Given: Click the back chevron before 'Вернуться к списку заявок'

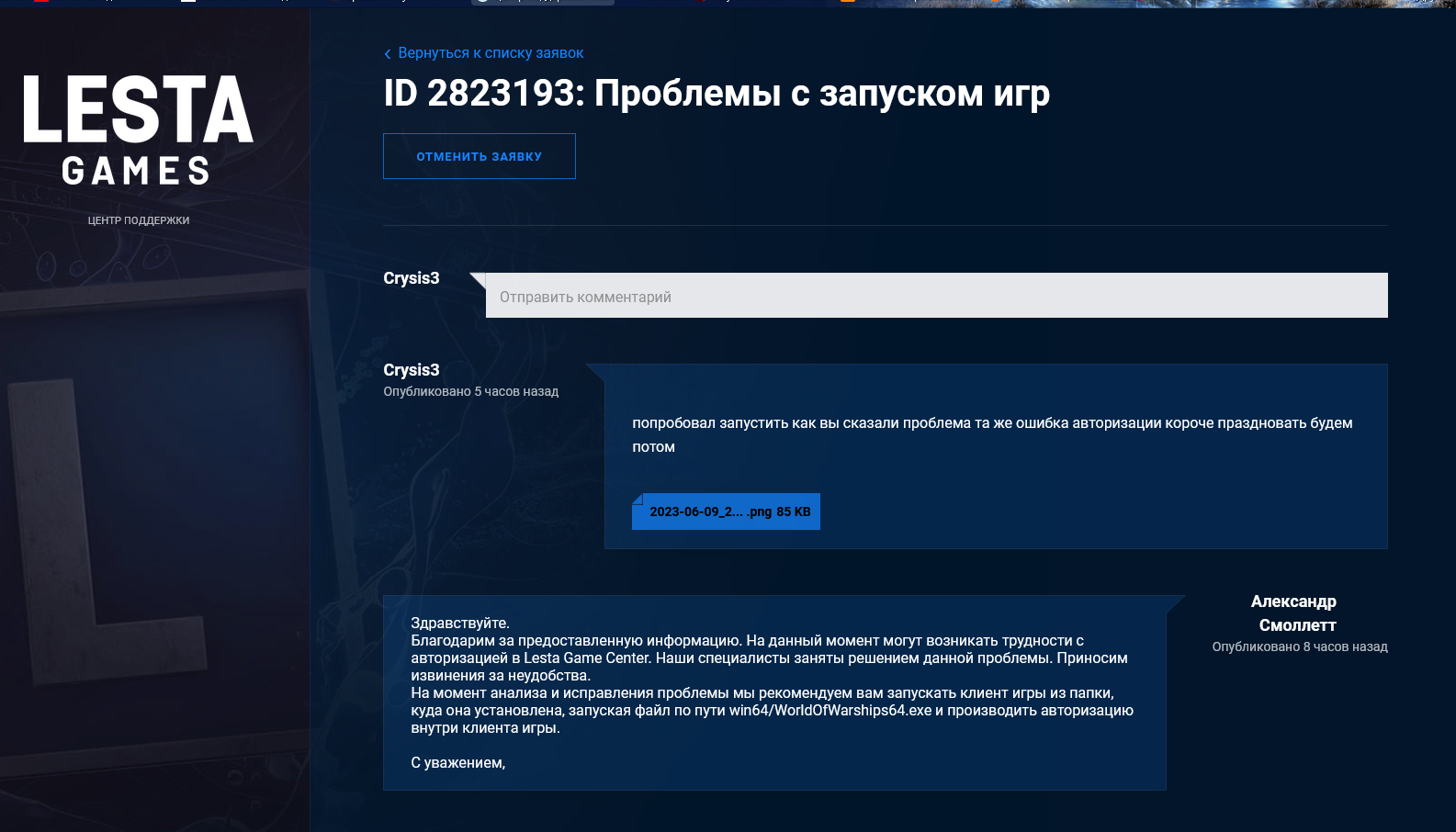Looking at the screenshot, I should tap(388, 54).
